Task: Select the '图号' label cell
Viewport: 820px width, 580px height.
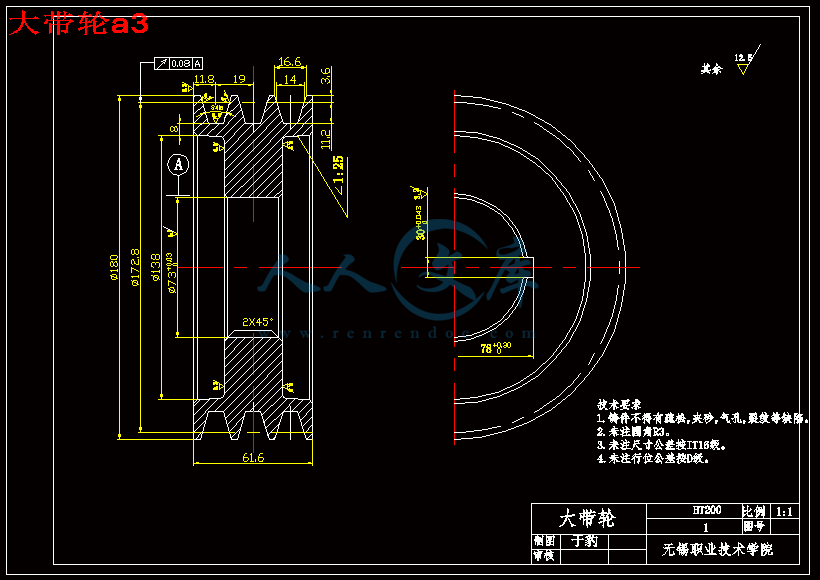Action: [754, 526]
